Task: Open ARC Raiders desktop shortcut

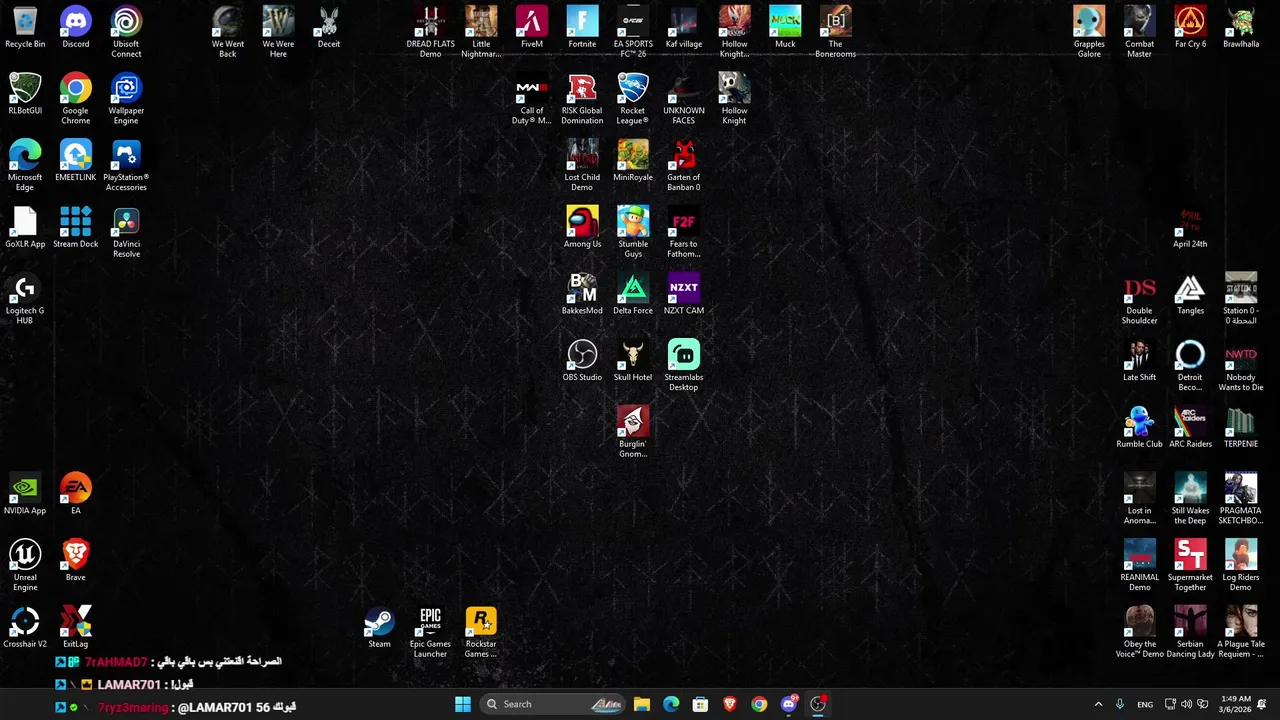Action: (1190, 428)
